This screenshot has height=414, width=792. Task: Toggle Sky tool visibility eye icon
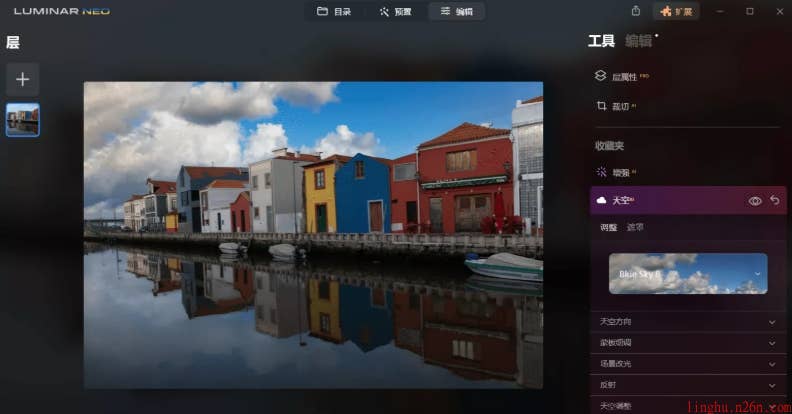coord(755,200)
